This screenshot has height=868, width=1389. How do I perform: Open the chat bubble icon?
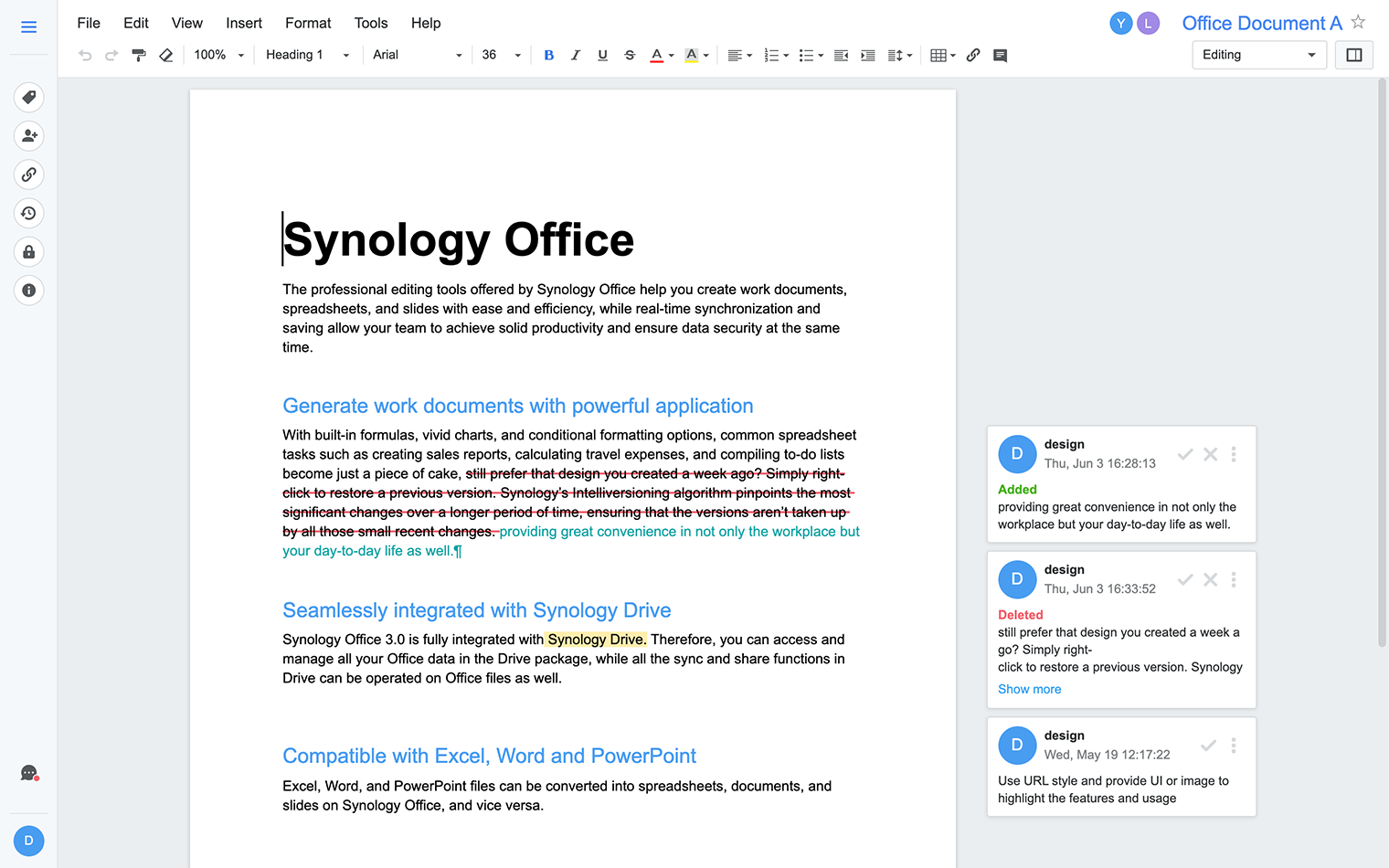tap(29, 774)
